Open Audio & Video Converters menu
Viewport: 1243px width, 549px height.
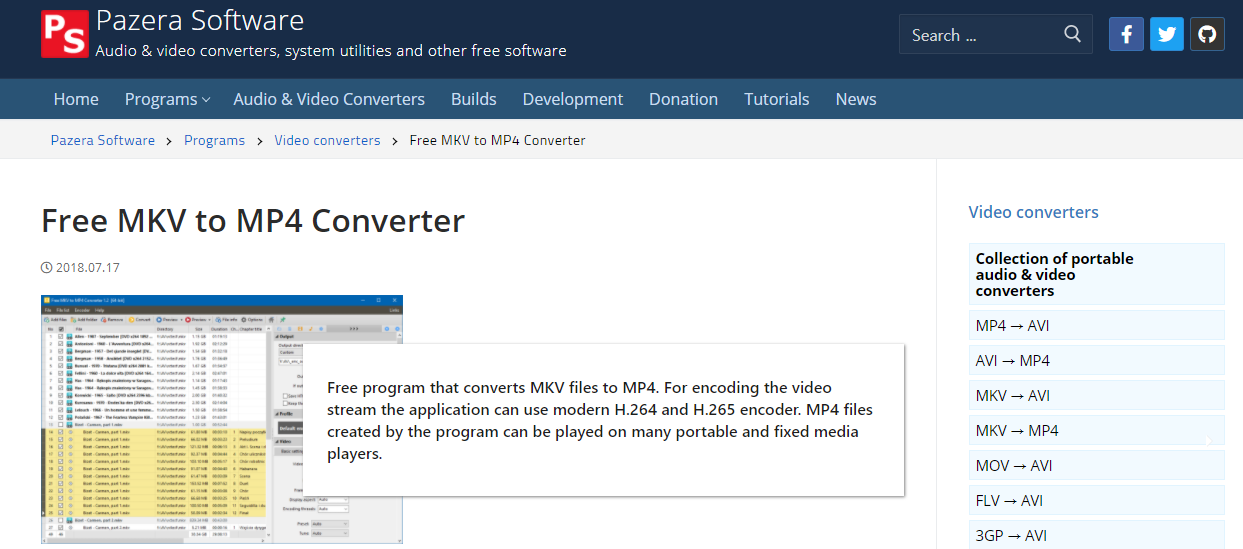coord(329,99)
